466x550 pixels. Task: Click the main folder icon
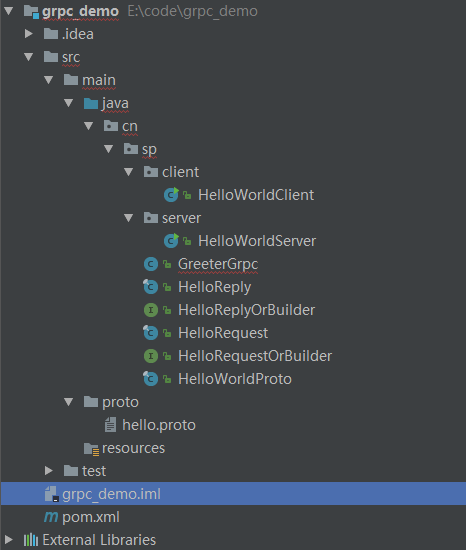(71, 80)
